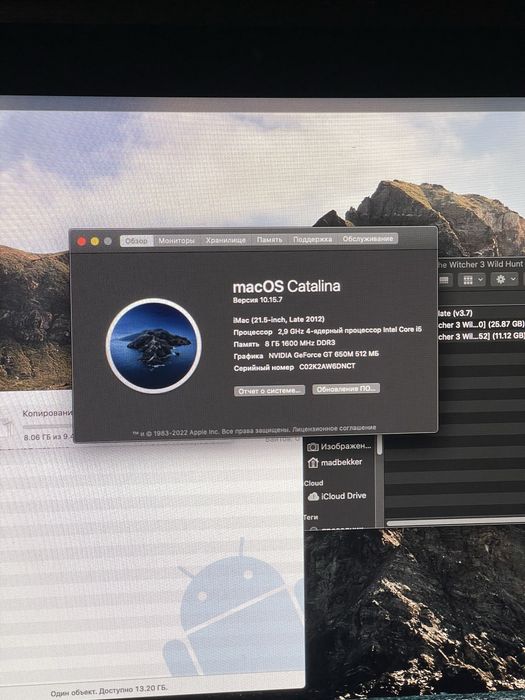Click the Версия 10.15.7 text
The width and height of the screenshot is (525, 700).
click(258, 300)
